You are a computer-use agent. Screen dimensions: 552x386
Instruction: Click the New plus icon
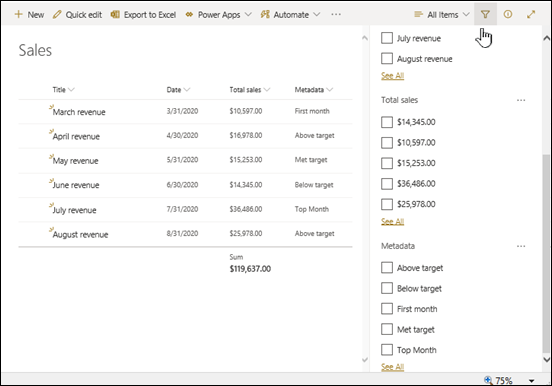(x=18, y=14)
